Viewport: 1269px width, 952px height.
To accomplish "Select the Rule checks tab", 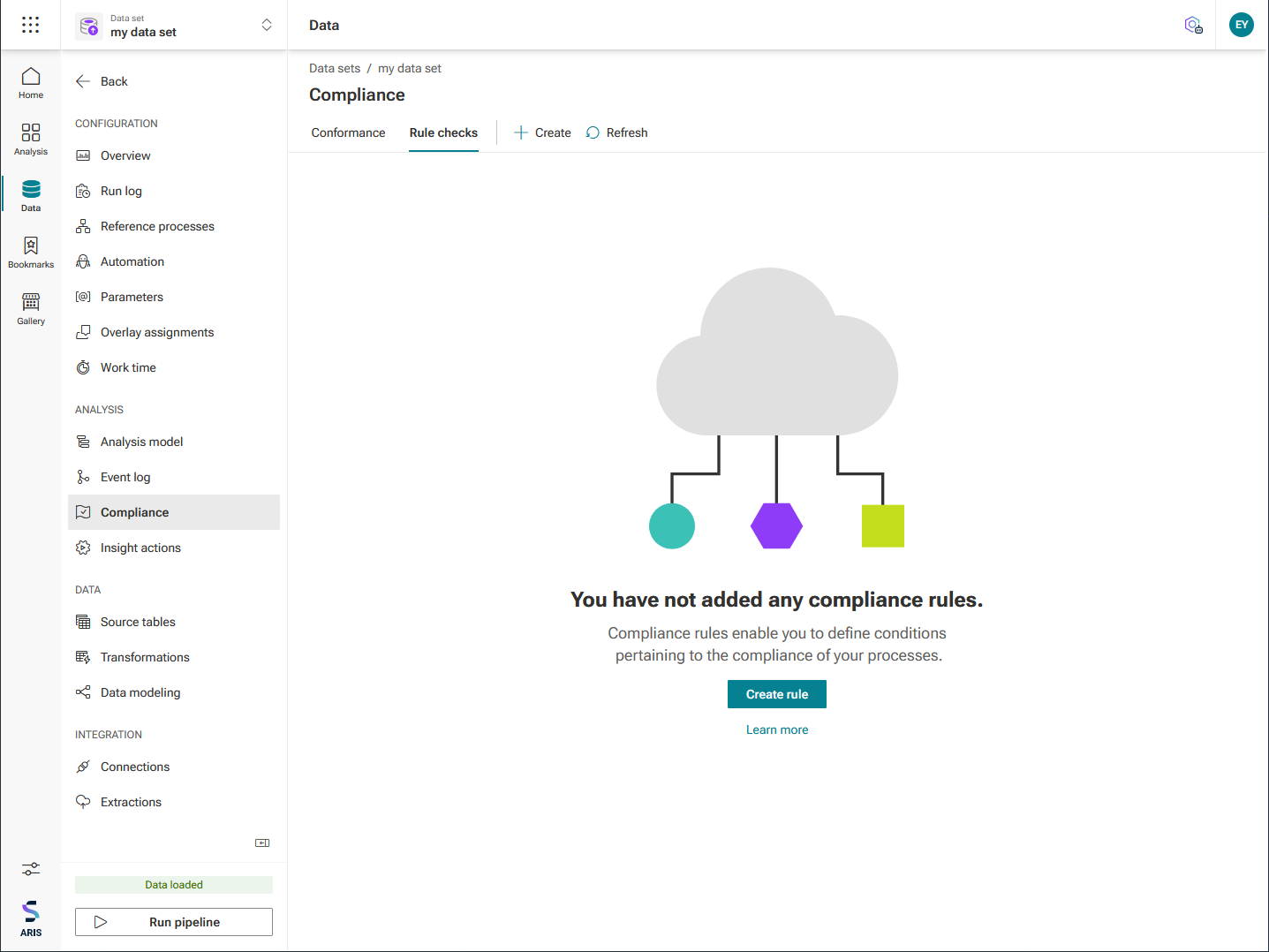I will (x=443, y=132).
